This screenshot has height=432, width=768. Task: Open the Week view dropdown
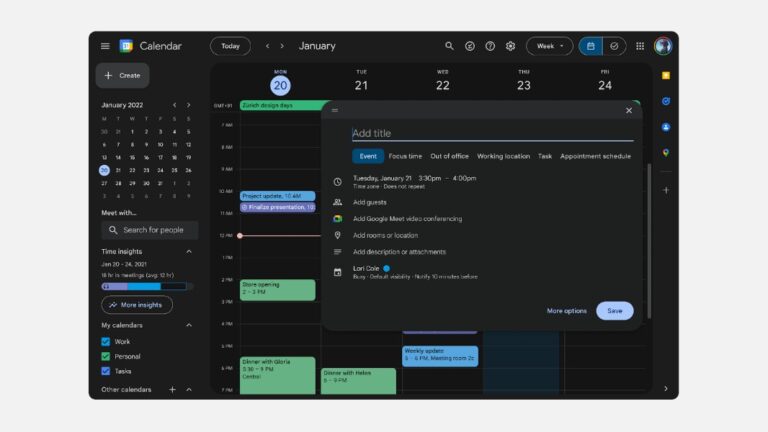tap(549, 46)
